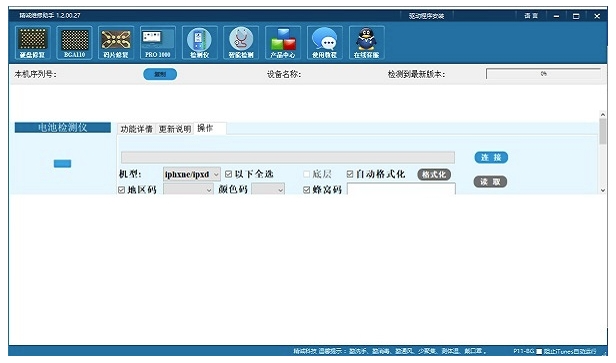Toggle the 蜂窝码 checkbox
The width and height of the screenshot is (616, 363).
coord(306,190)
